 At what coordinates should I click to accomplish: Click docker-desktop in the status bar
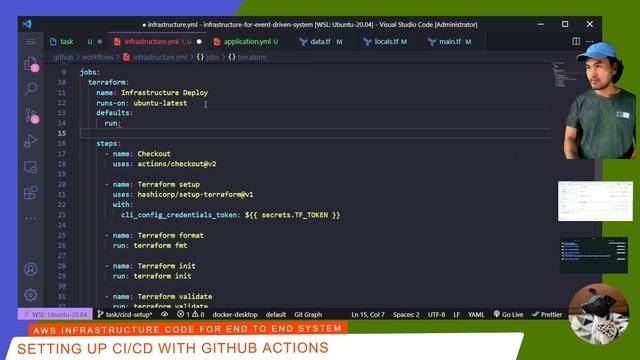[x=235, y=314]
